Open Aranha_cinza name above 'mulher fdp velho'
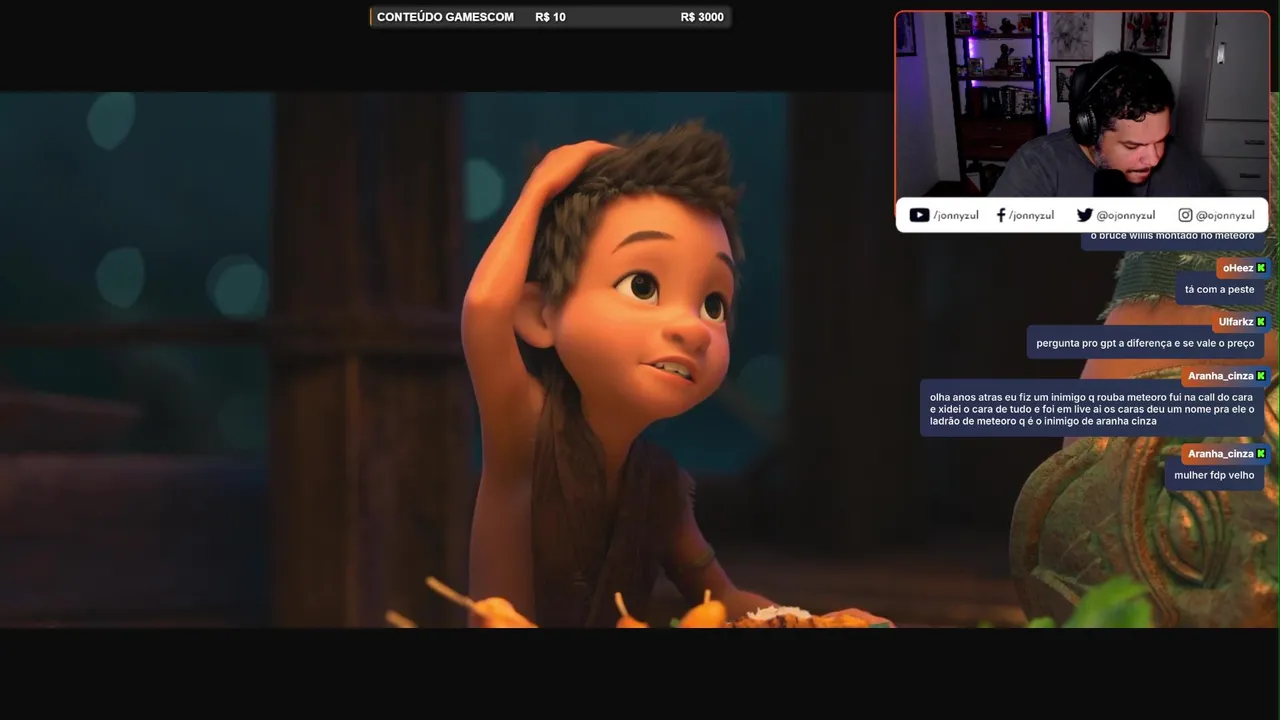 (1220, 454)
